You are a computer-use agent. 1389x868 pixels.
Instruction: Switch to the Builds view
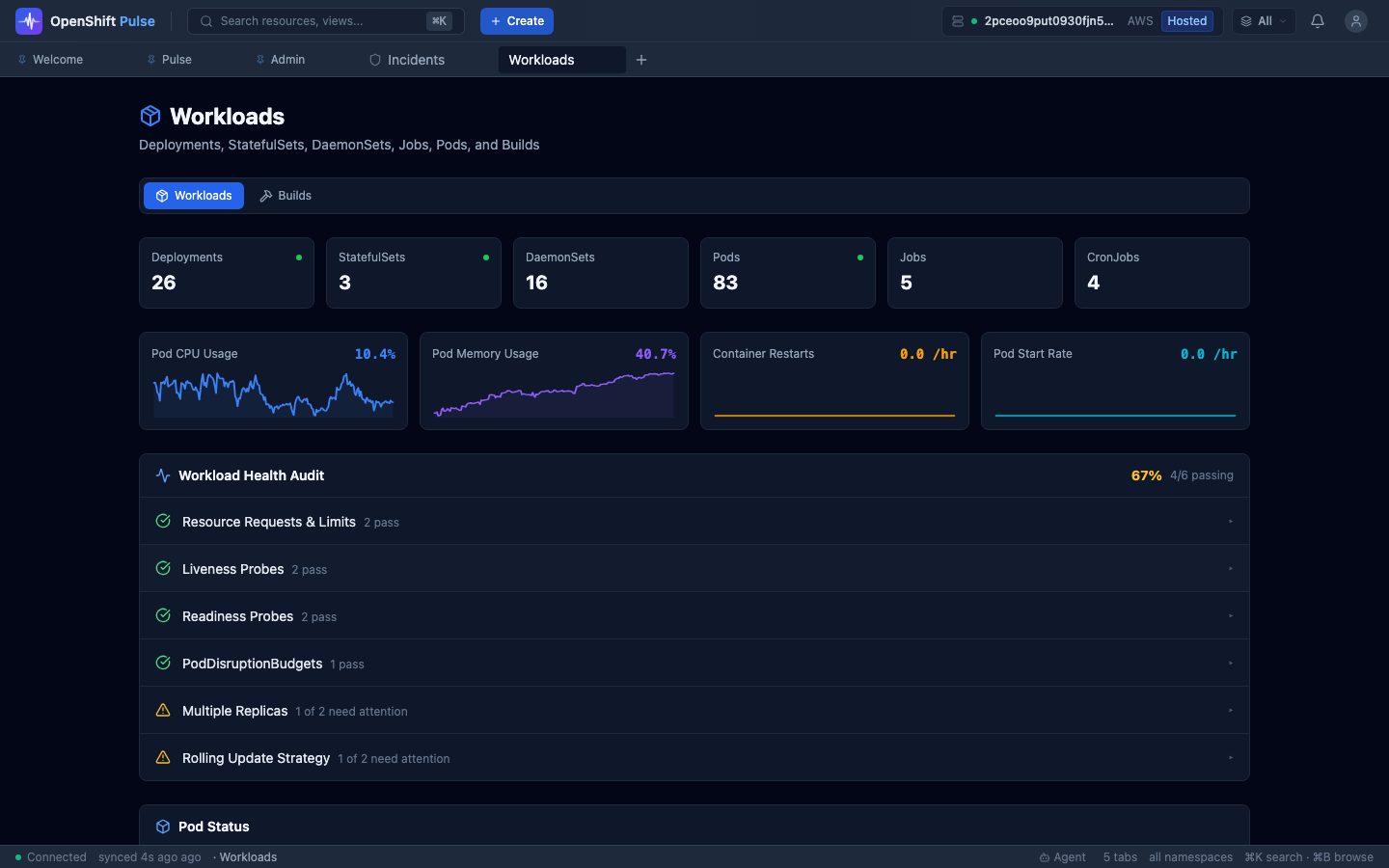coord(286,196)
